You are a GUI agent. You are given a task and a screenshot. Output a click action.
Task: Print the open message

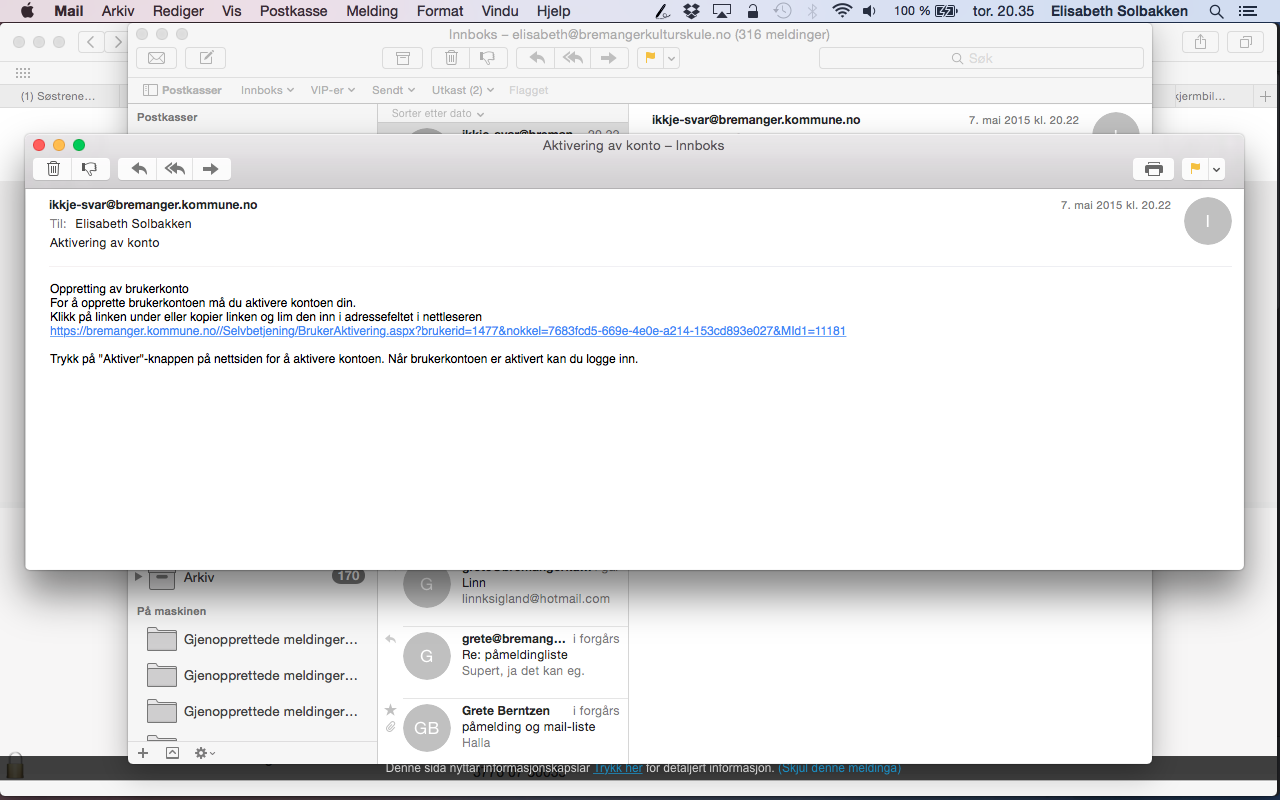1153,169
